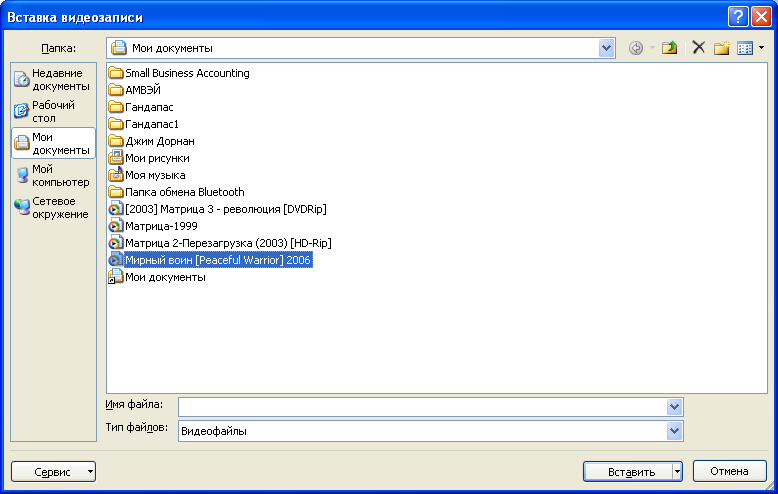The width and height of the screenshot is (778, 494).
Task: Open Недавние документы in the places bar
Action: (x=53, y=79)
